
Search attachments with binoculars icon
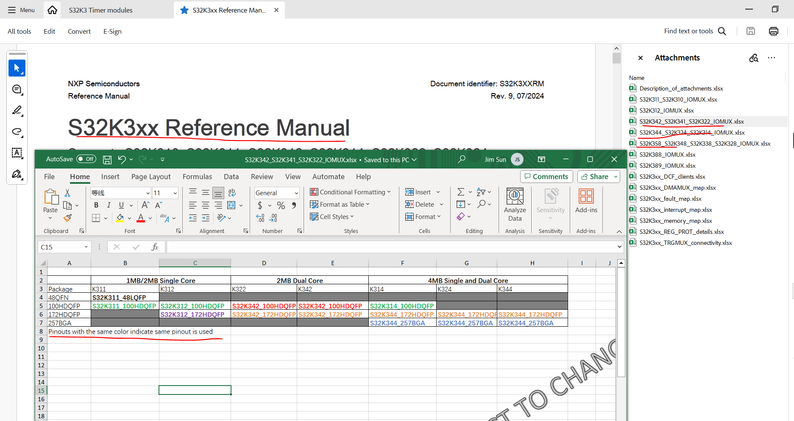(753, 58)
